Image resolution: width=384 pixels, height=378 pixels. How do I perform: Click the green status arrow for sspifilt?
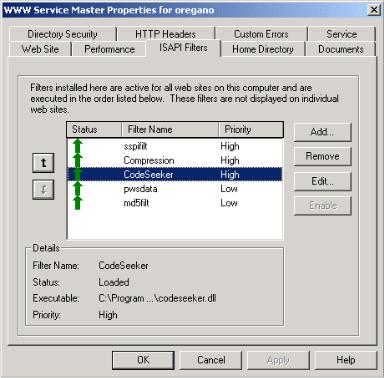(77, 146)
